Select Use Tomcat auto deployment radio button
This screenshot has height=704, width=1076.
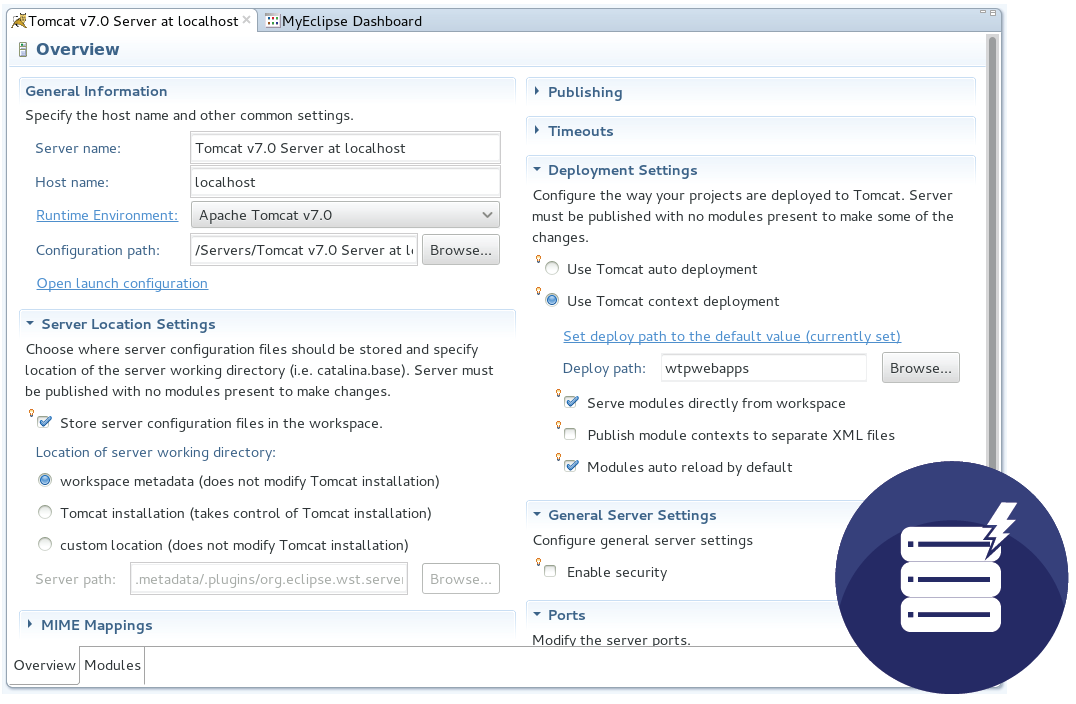(552, 269)
